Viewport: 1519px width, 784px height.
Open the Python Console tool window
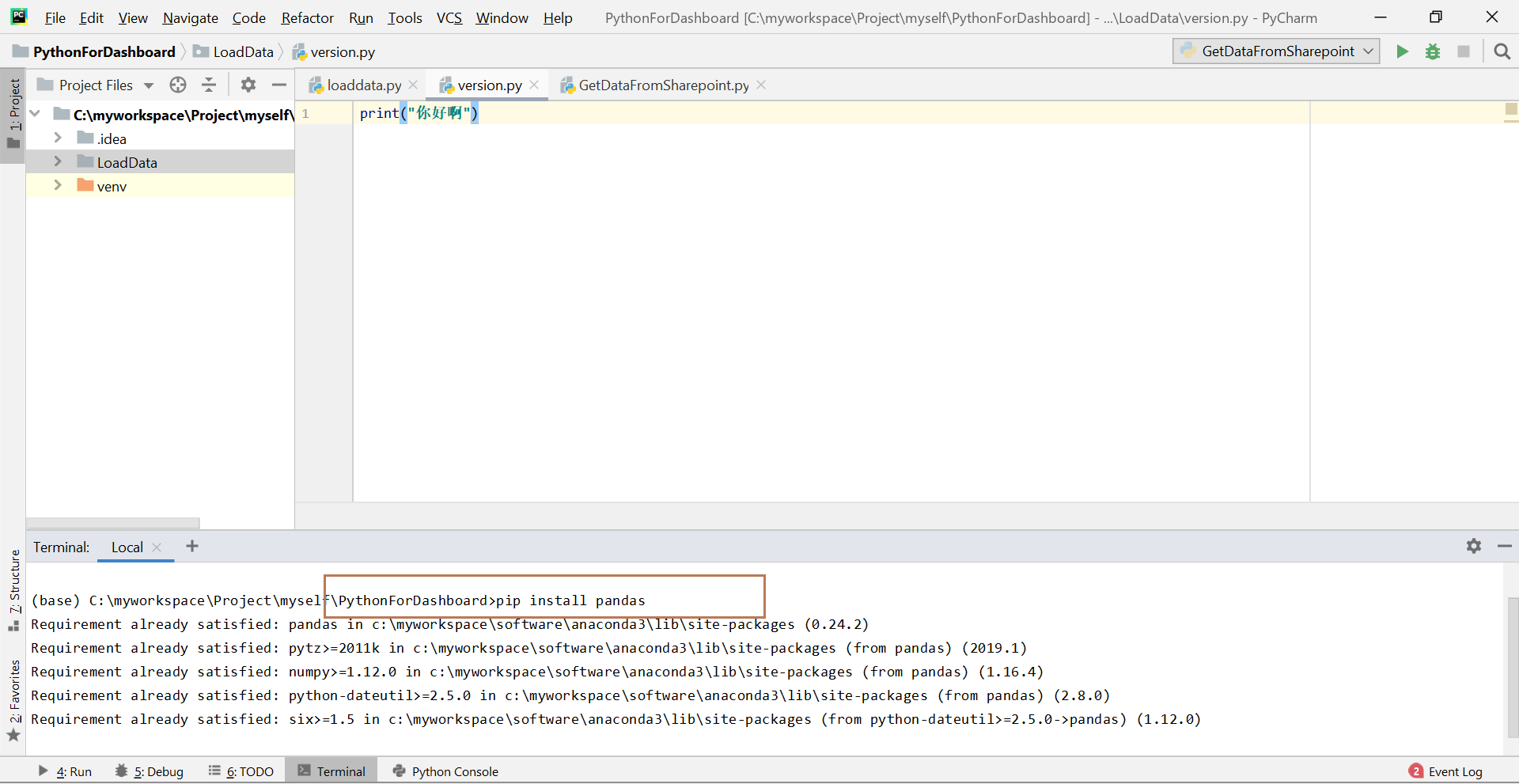(446, 771)
